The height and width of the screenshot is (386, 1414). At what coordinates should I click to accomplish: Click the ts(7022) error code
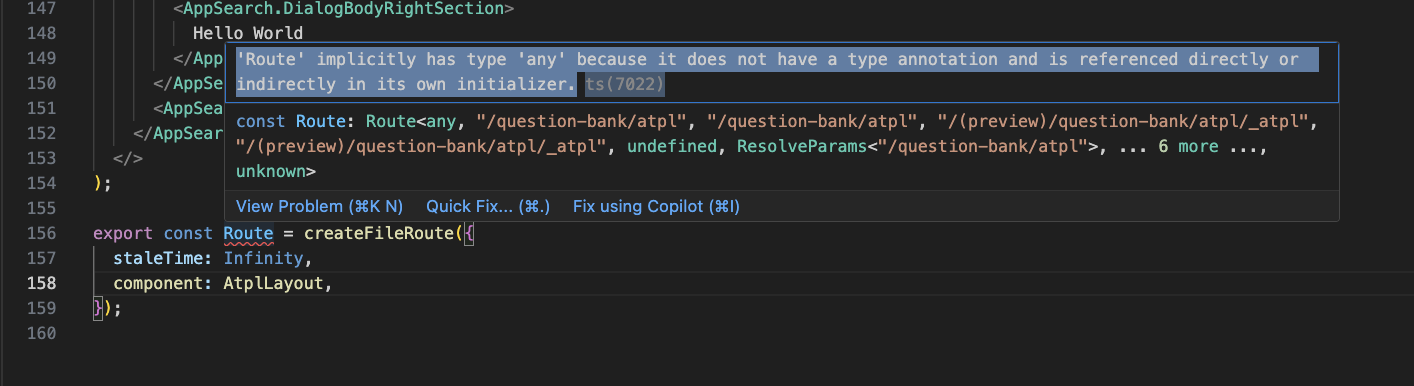625,85
